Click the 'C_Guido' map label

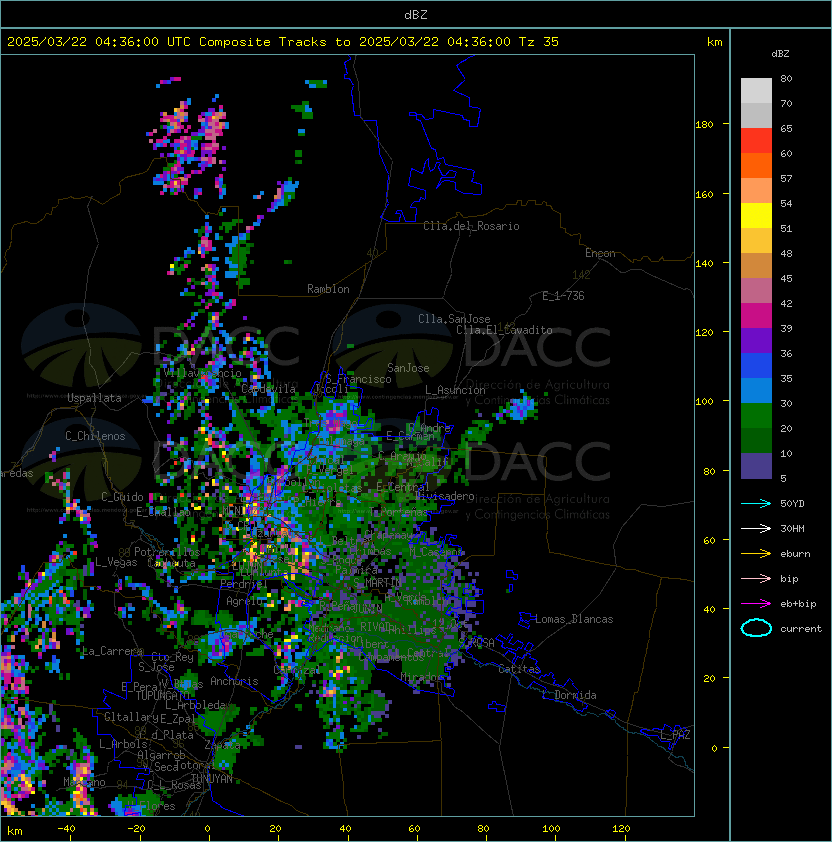point(122,497)
